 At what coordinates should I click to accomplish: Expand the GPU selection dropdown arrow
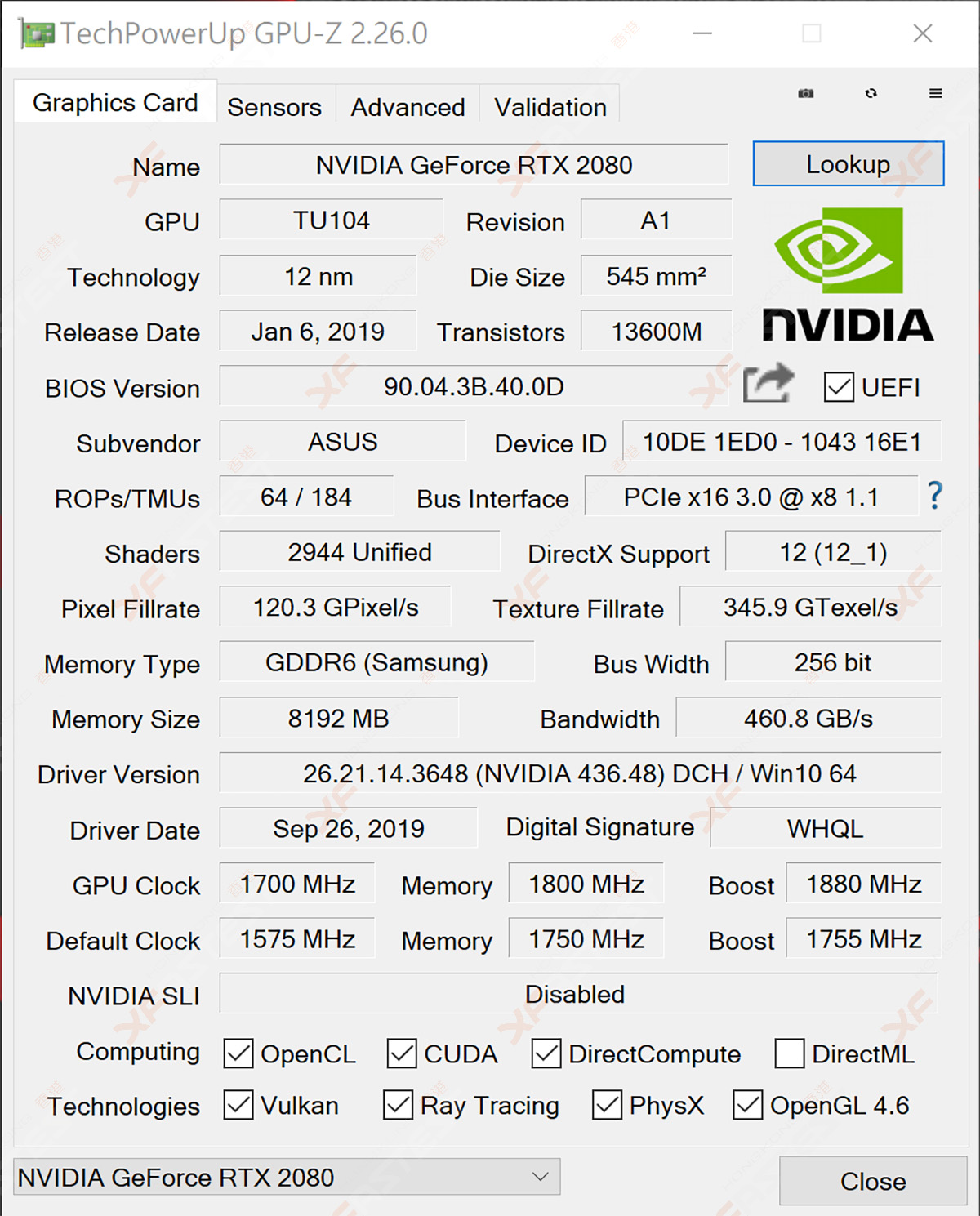click(540, 1177)
